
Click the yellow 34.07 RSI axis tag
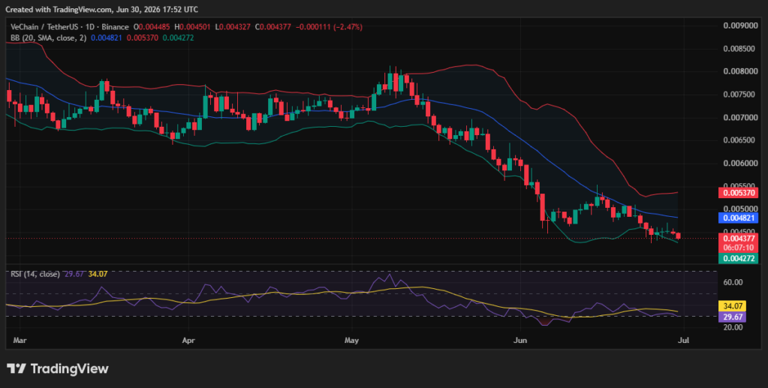(x=732, y=306)
